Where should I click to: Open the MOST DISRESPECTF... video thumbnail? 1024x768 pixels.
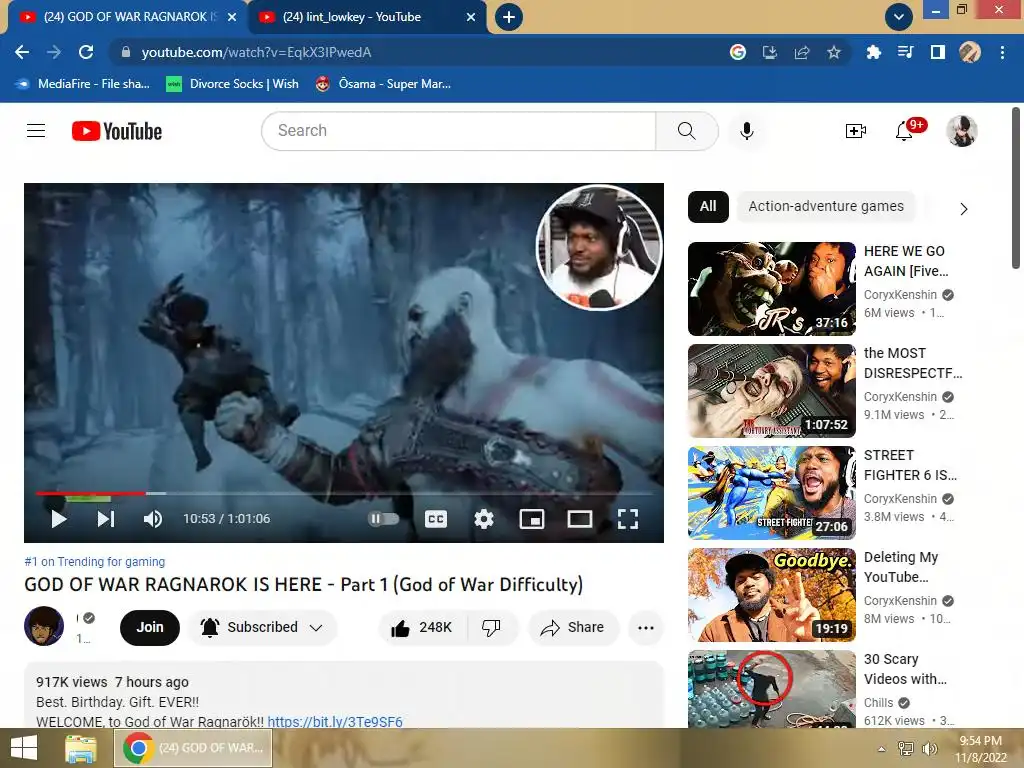click(772, 391)
